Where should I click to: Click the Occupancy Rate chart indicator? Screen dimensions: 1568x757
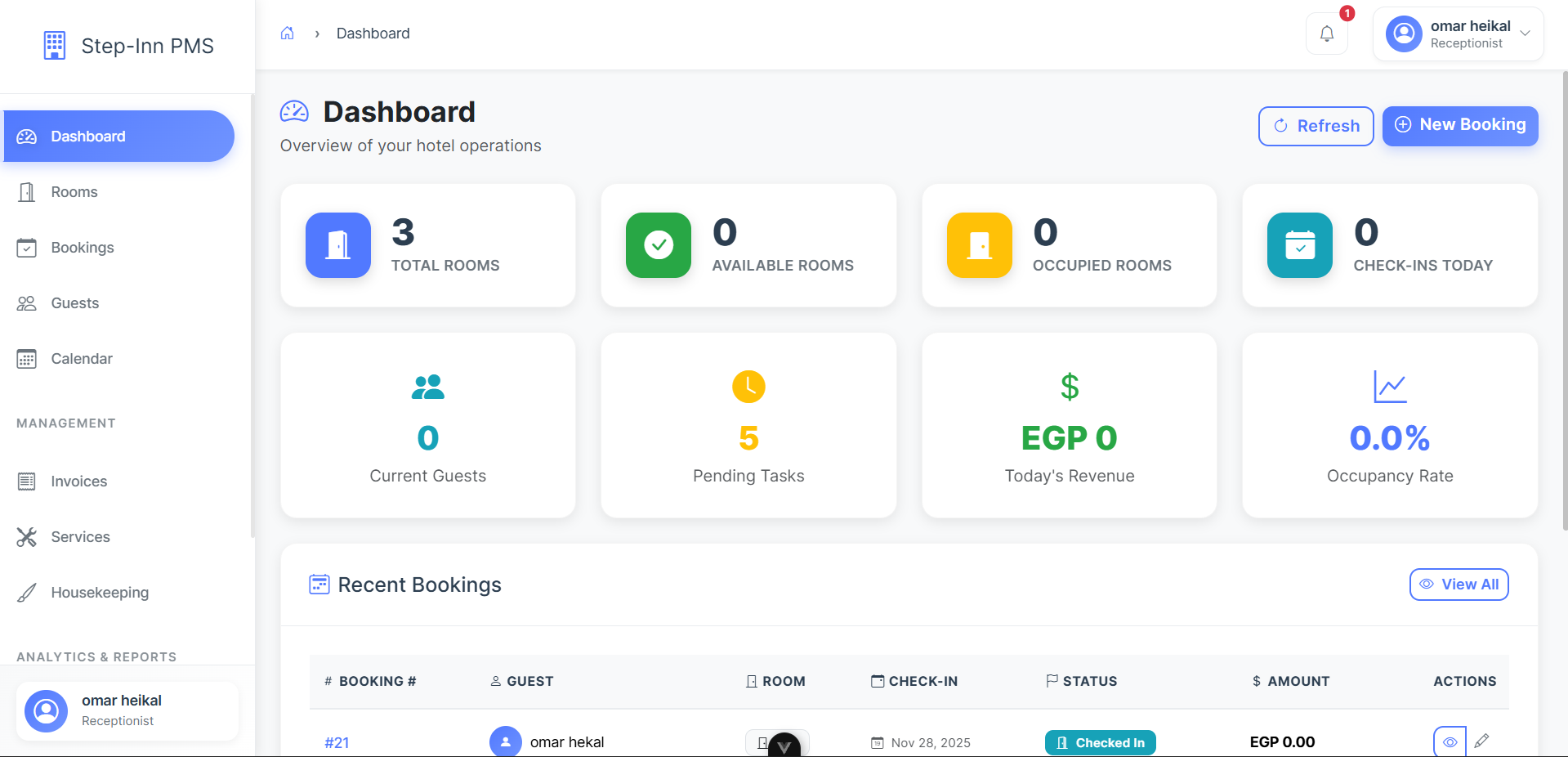[x=1388, y=387]
